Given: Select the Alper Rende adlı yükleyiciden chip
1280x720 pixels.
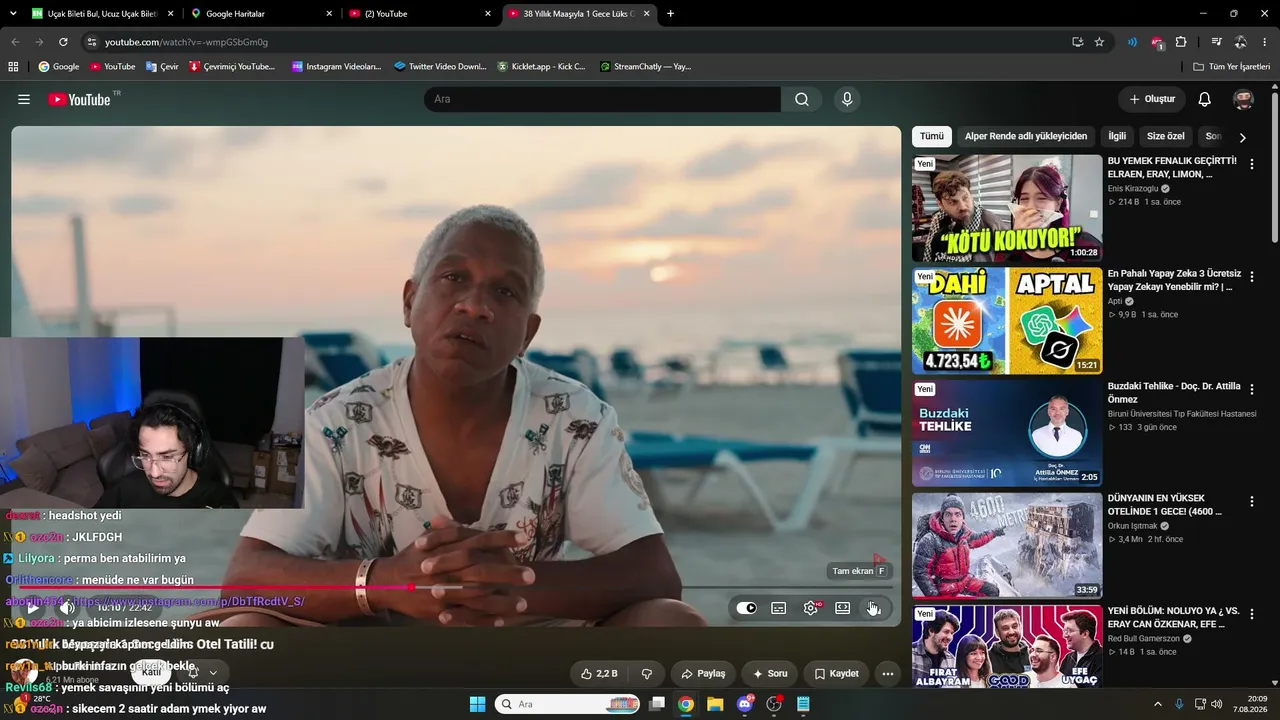Looking at the screenshot, I should [1026, 136].
